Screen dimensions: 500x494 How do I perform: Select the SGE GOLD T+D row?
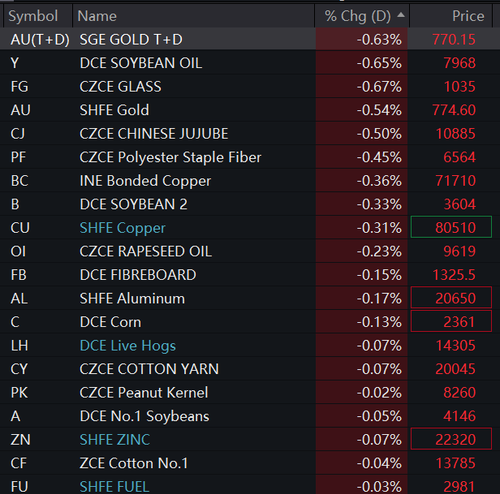point(250,39)
